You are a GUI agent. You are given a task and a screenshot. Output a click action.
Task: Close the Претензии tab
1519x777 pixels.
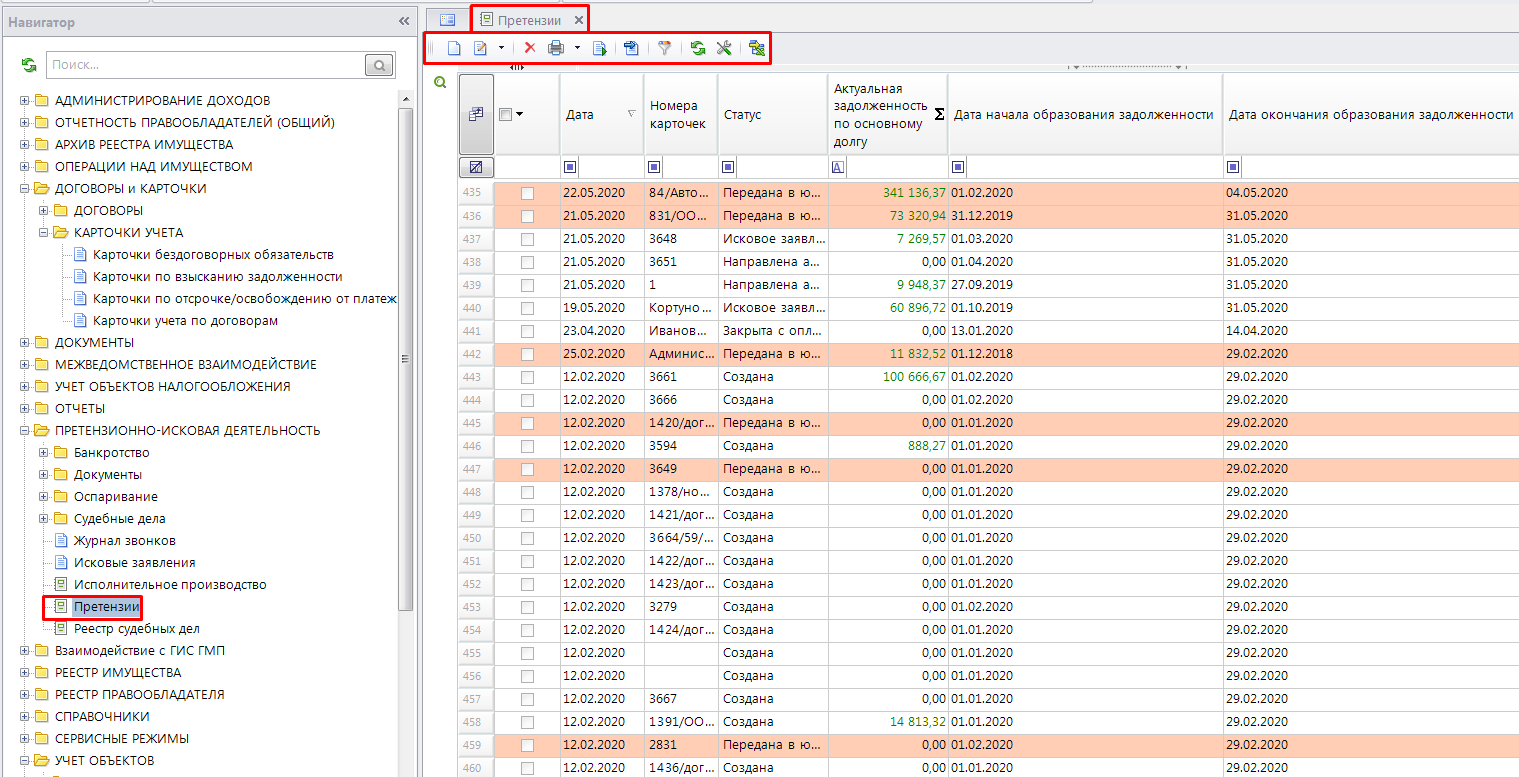pos(578,20)
